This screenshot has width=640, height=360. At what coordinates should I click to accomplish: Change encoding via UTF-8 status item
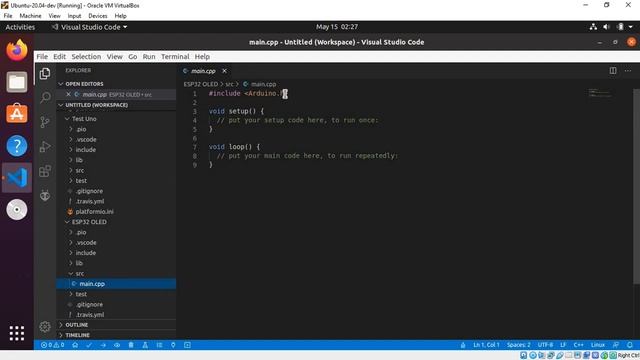click(545, 345)
